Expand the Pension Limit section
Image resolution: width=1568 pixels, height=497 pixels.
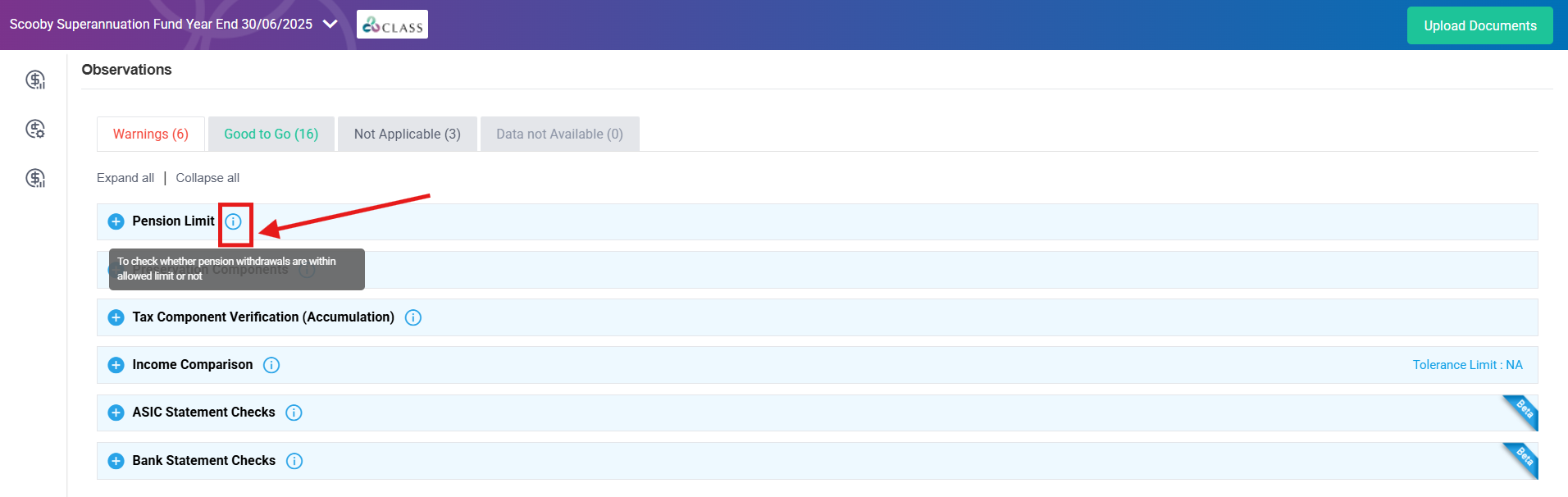point(116,221)
